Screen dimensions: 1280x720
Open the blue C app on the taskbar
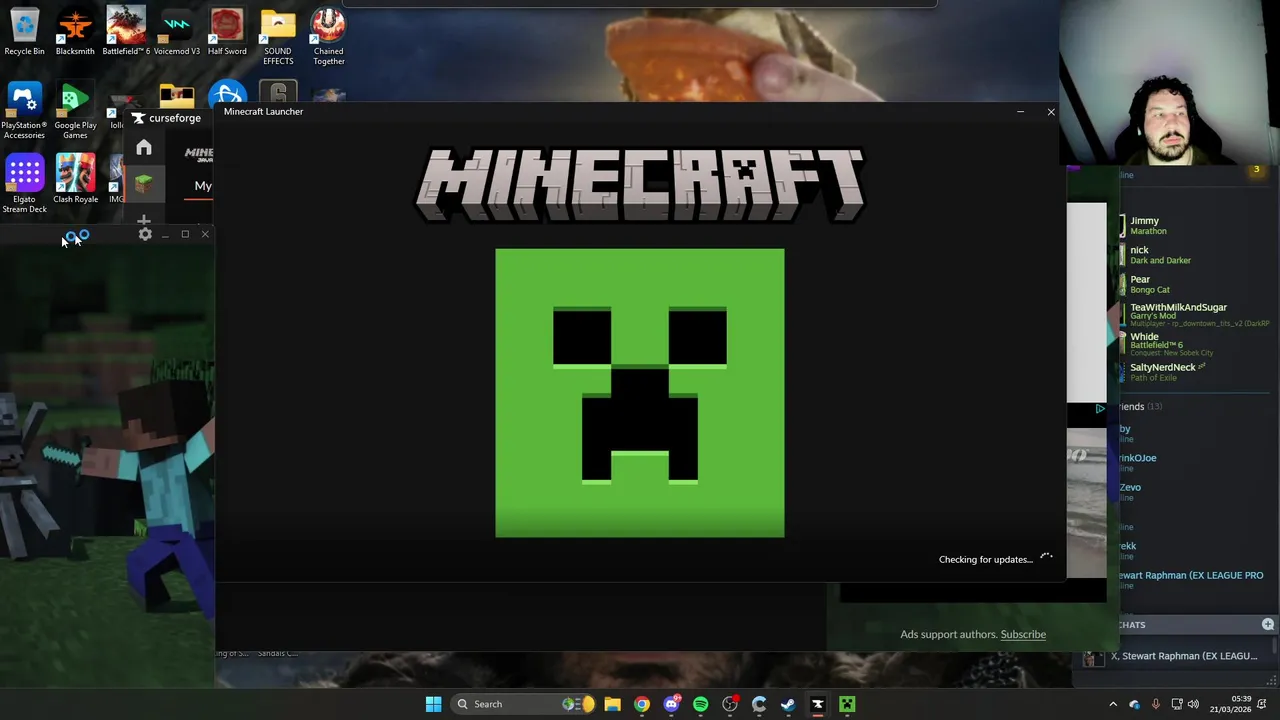coord(759,704)
